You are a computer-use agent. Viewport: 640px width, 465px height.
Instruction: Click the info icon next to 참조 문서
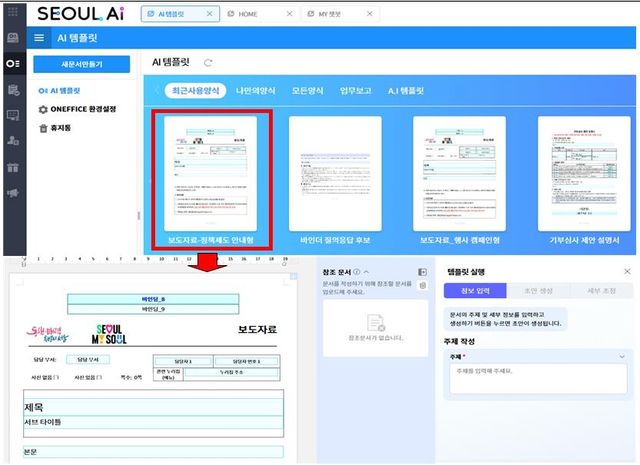coord(357,272)
